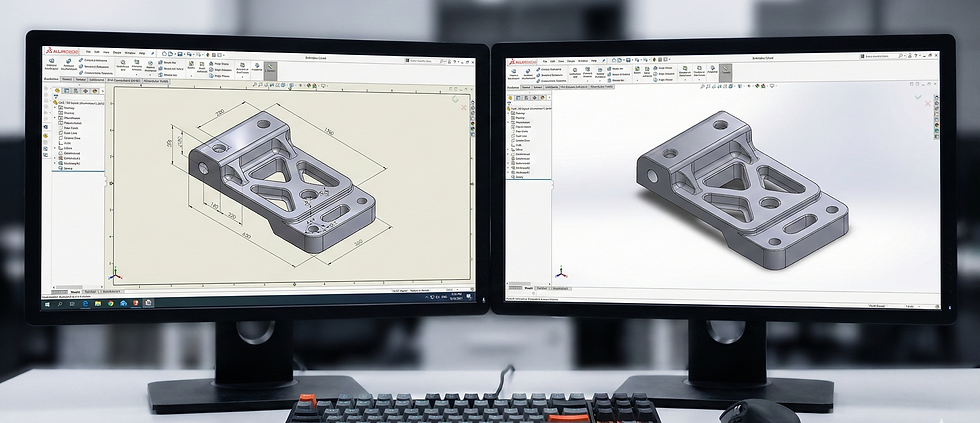This screenshot has width=980, height=423.
Task: Open Edit menu on right monitor
Action: click(552, 61)
